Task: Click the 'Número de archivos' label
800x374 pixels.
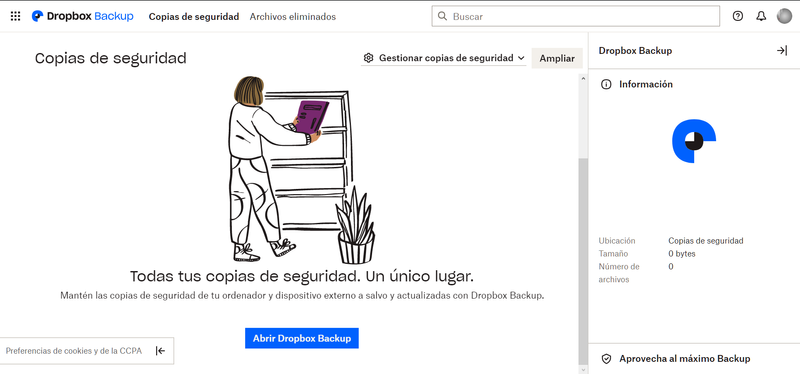Action: pos(619,273)
